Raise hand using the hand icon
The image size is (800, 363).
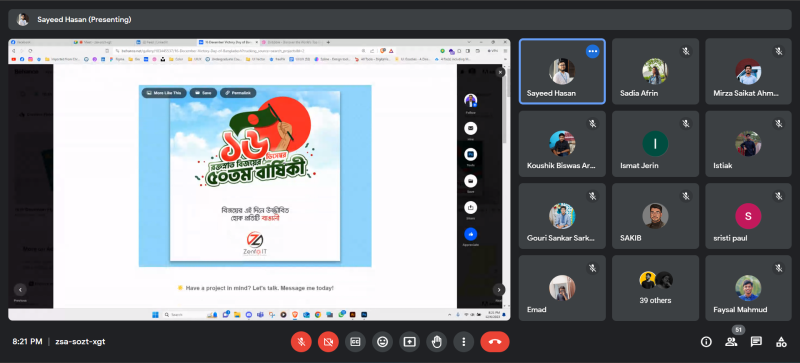[436, 342]
